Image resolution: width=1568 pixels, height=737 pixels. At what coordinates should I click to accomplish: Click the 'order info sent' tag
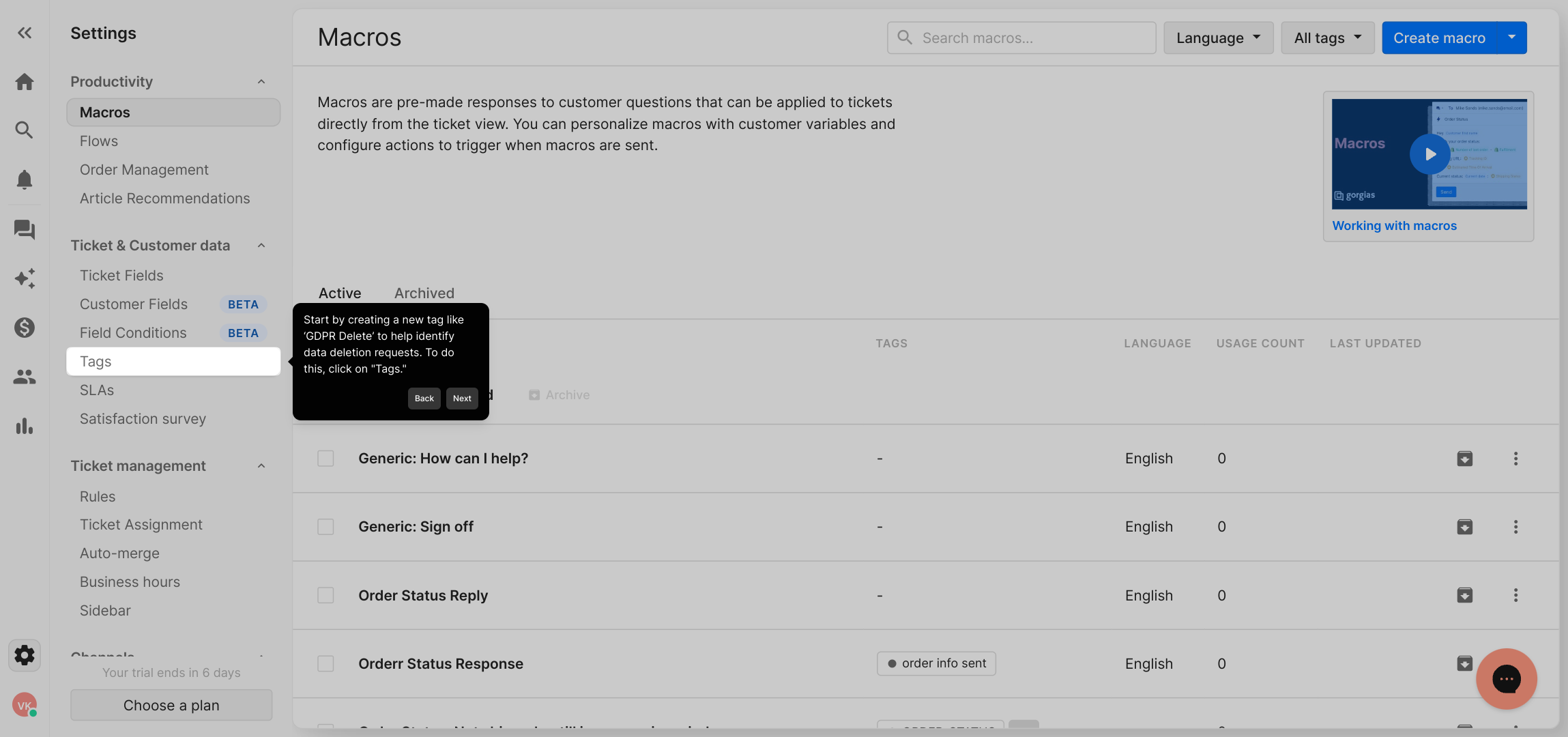click(936, 663)
